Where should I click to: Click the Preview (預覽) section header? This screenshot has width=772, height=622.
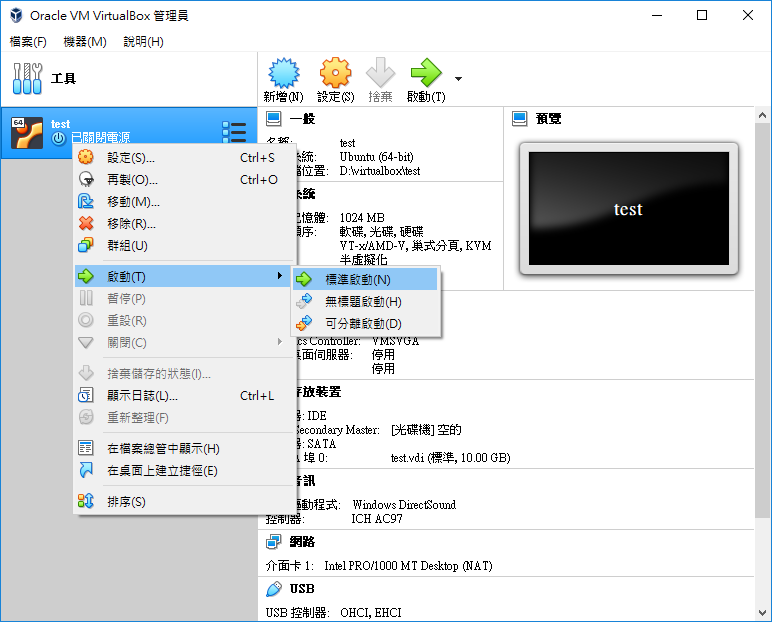pyautogui.click(x=548, y=119)
